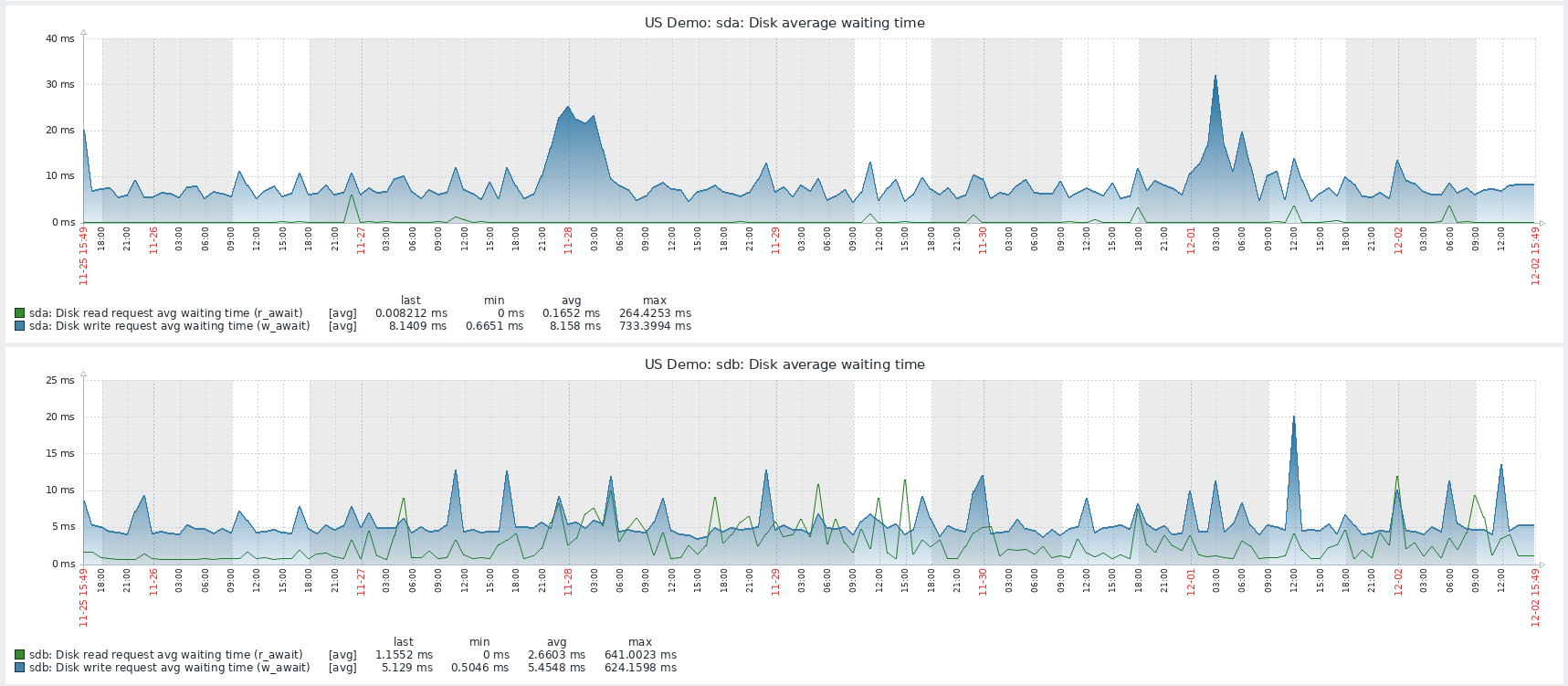Click the 32 ms write peak on the sda graph
Viewport: 1568px width, 686px height.
point(1215,77)
